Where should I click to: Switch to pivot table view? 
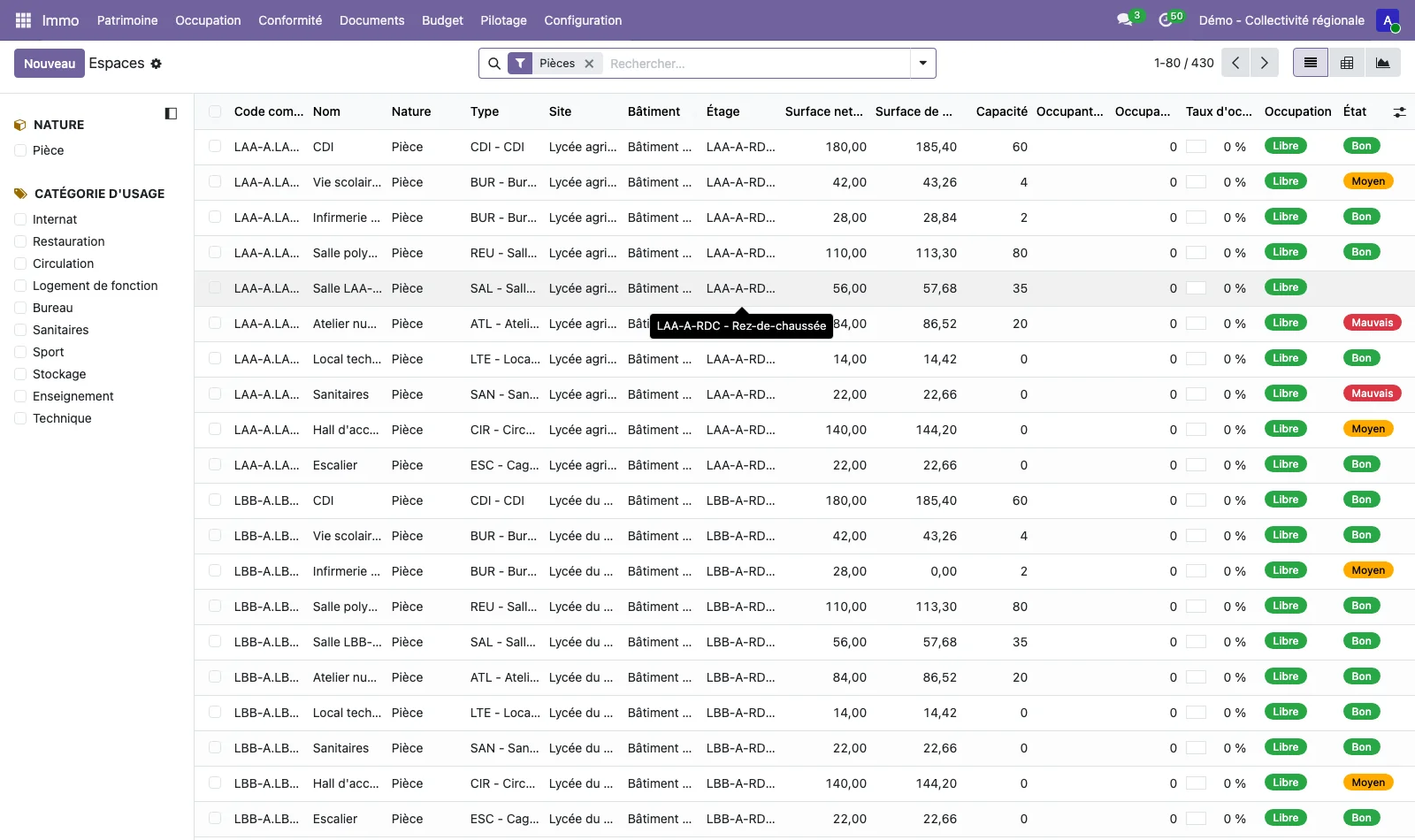coord(1347,63)
